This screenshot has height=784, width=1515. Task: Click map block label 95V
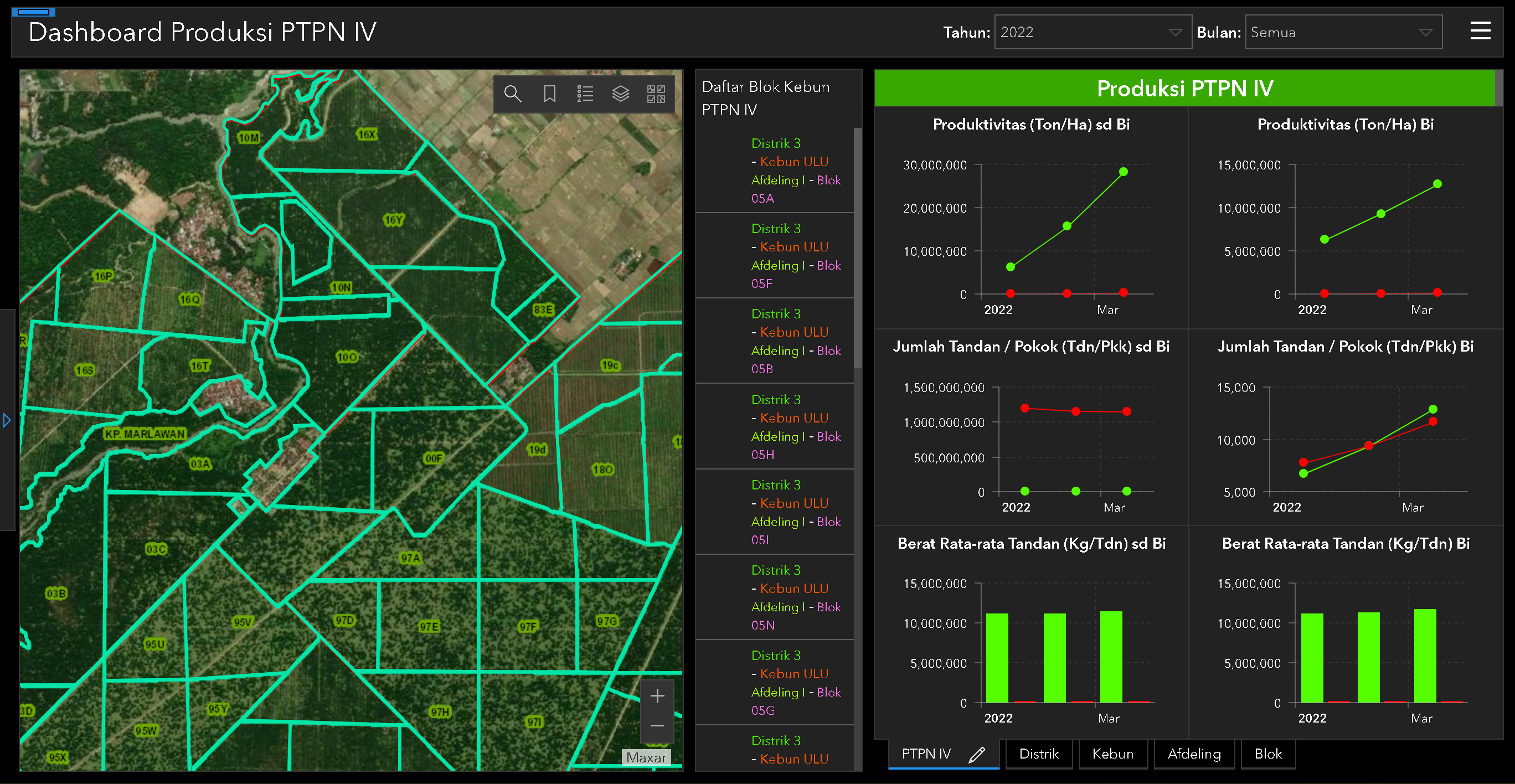pyautogui.click(x=243, y=622)
